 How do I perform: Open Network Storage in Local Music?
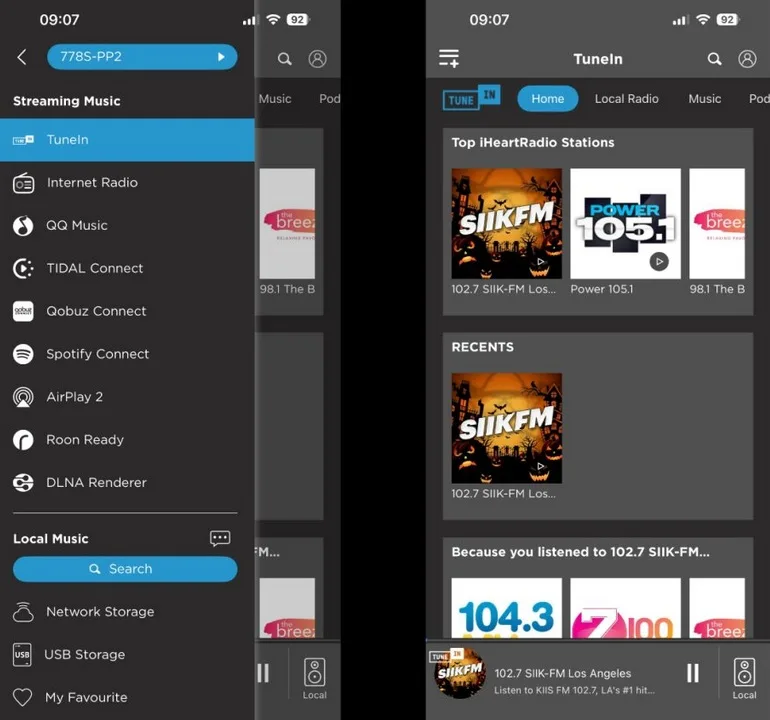pos(100,612)
